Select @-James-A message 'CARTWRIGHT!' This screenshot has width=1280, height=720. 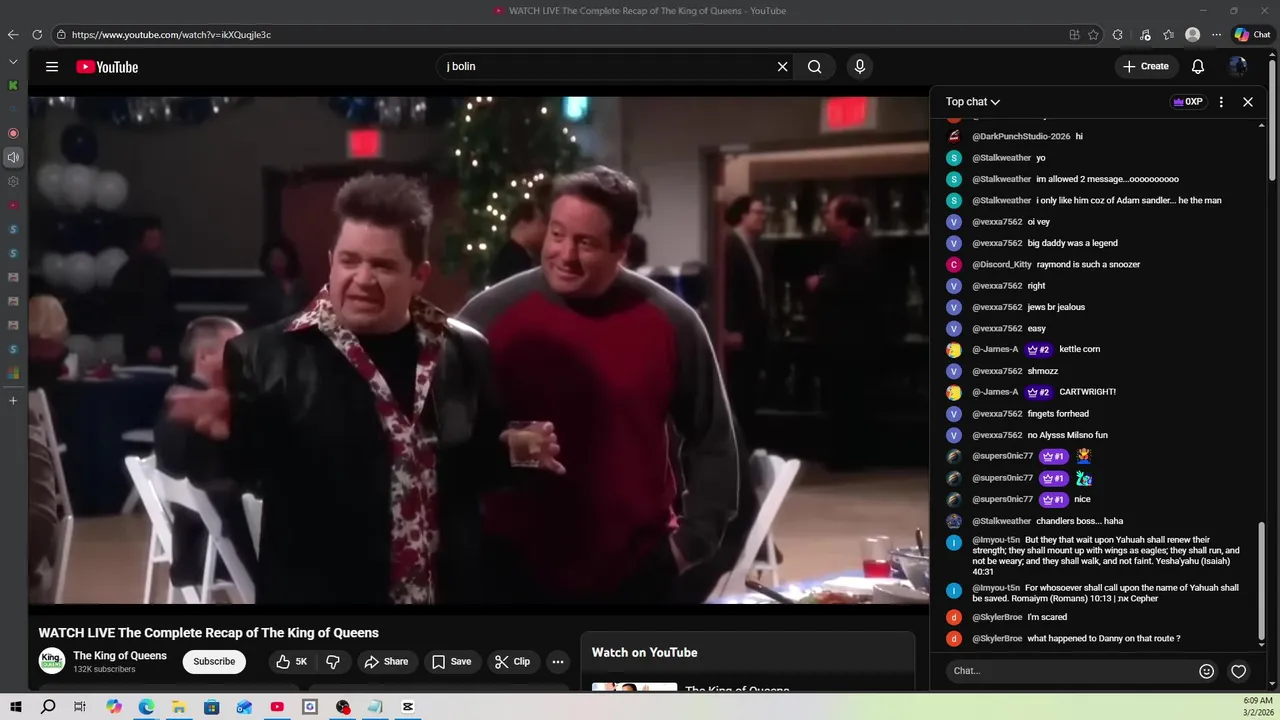[1087, 392]
